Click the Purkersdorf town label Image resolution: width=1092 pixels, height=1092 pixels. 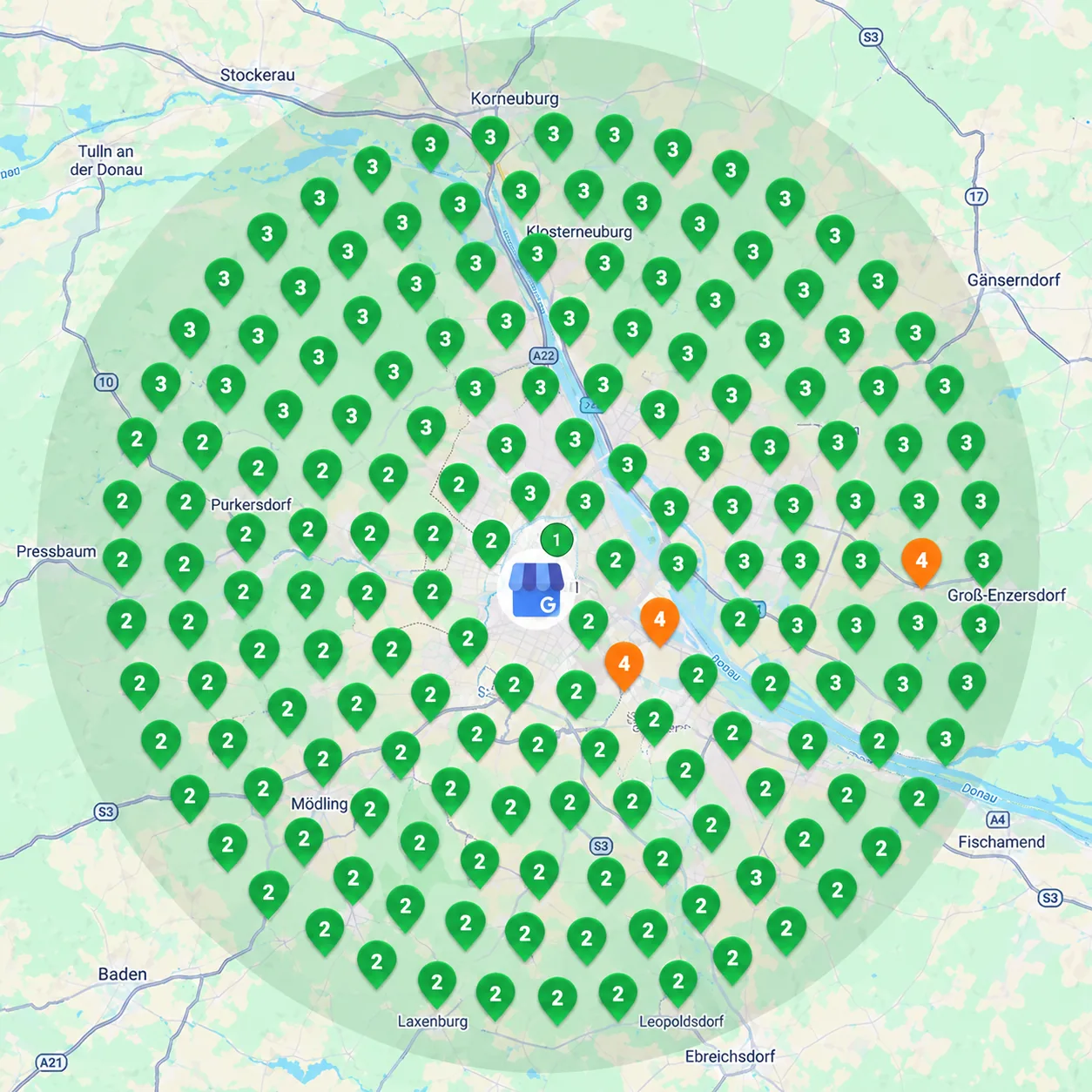click(x=251, y=504)
